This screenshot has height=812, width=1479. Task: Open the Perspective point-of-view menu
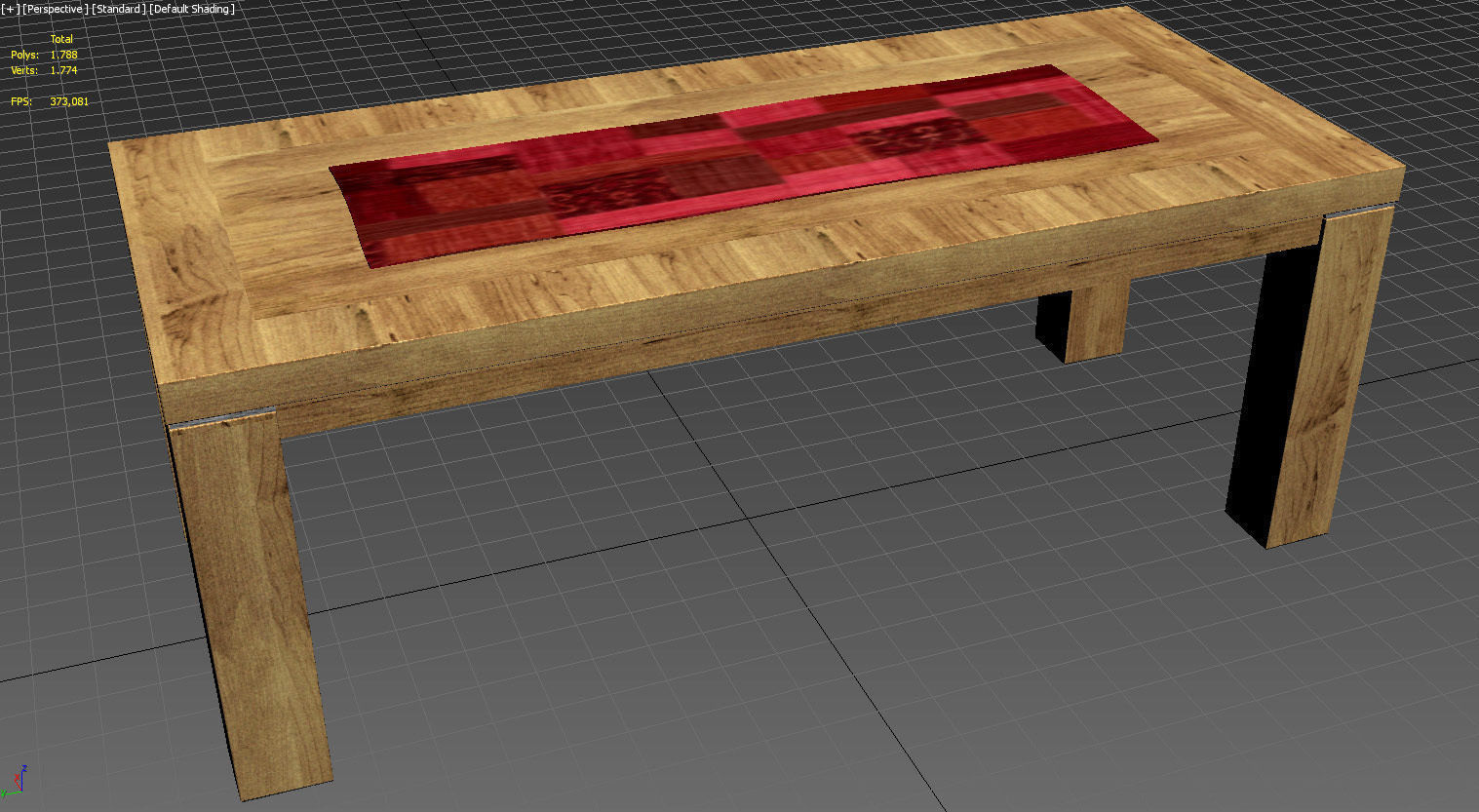coord(55,9)
